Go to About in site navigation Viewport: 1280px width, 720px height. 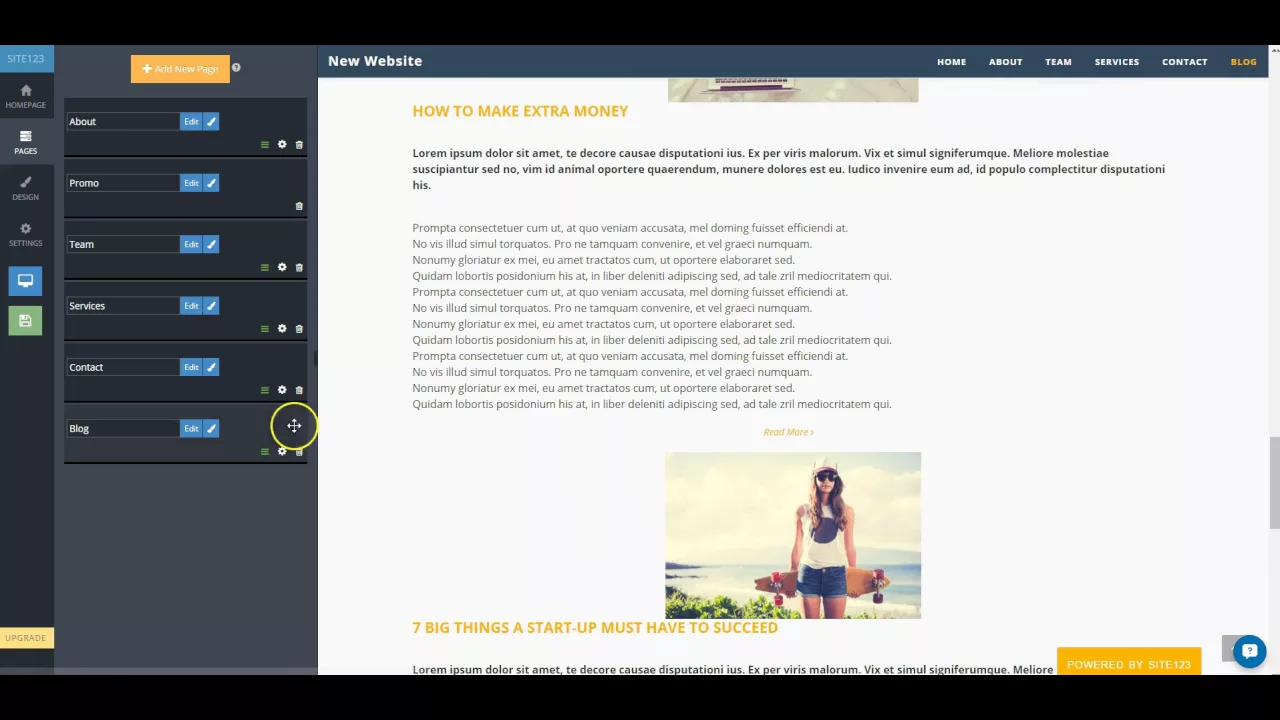point(1005,62)
